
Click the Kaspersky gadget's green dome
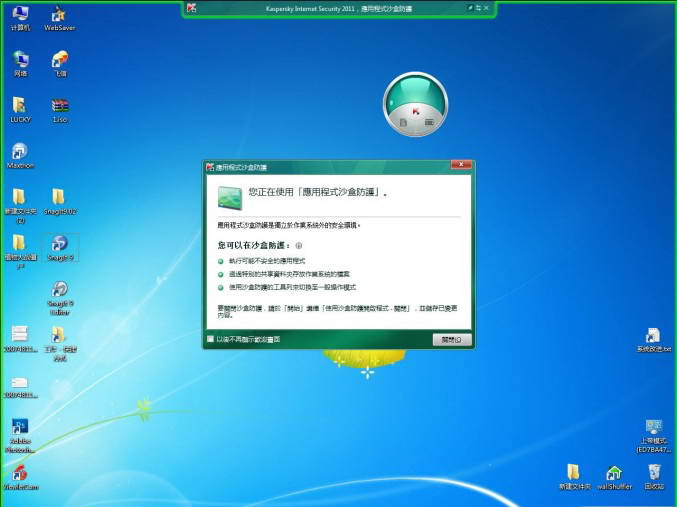[x=415, y=92]
